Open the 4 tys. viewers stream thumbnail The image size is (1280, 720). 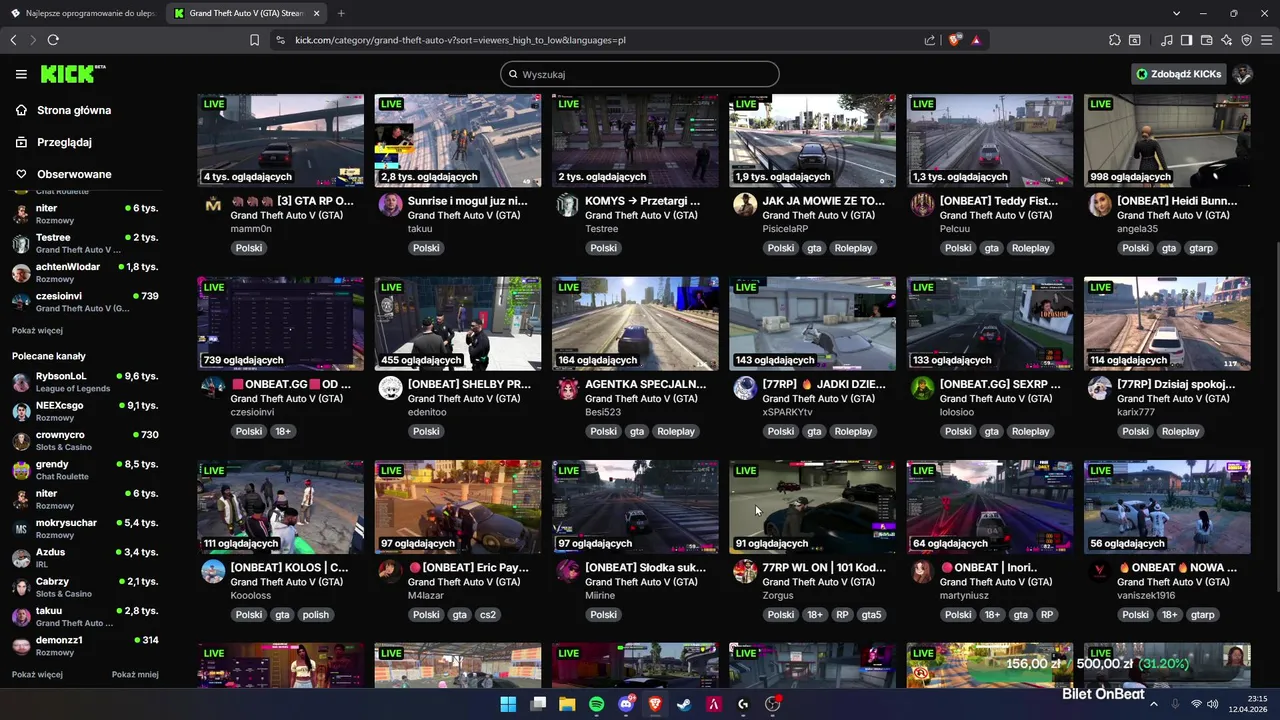click(x=281, y=140)
